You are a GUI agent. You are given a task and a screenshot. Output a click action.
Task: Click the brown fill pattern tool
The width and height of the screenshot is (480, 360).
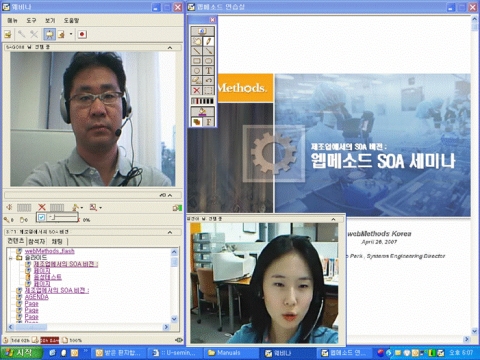[197, 122]
